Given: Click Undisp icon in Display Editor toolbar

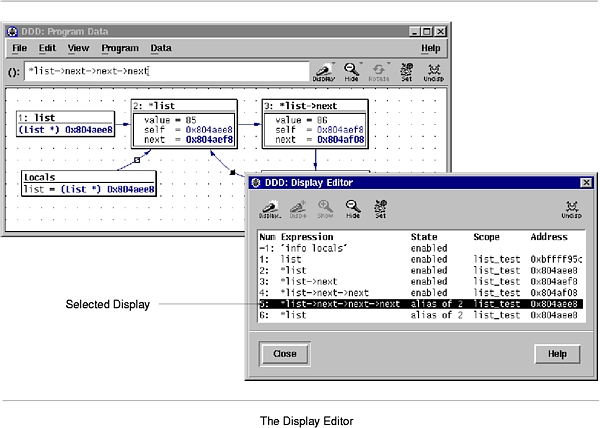Looking at the screenshot, I should click(571, 209).
